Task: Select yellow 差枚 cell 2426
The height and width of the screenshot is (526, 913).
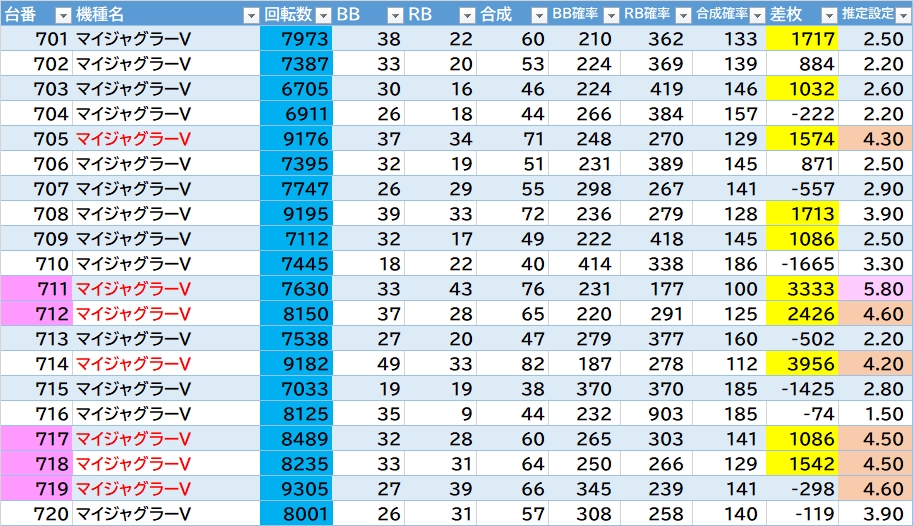Action: pyautogui.click(x=802, y=313)
